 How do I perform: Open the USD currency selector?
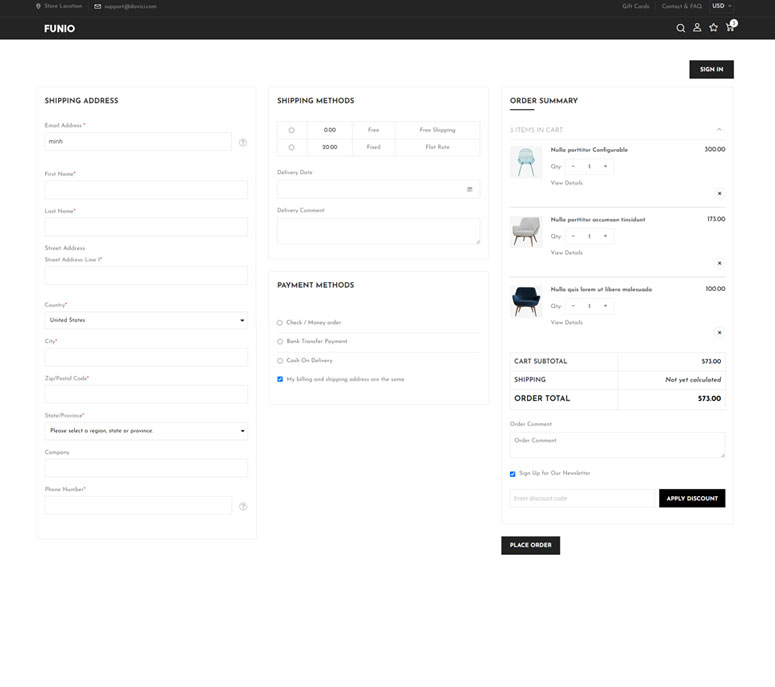point(722,6)
